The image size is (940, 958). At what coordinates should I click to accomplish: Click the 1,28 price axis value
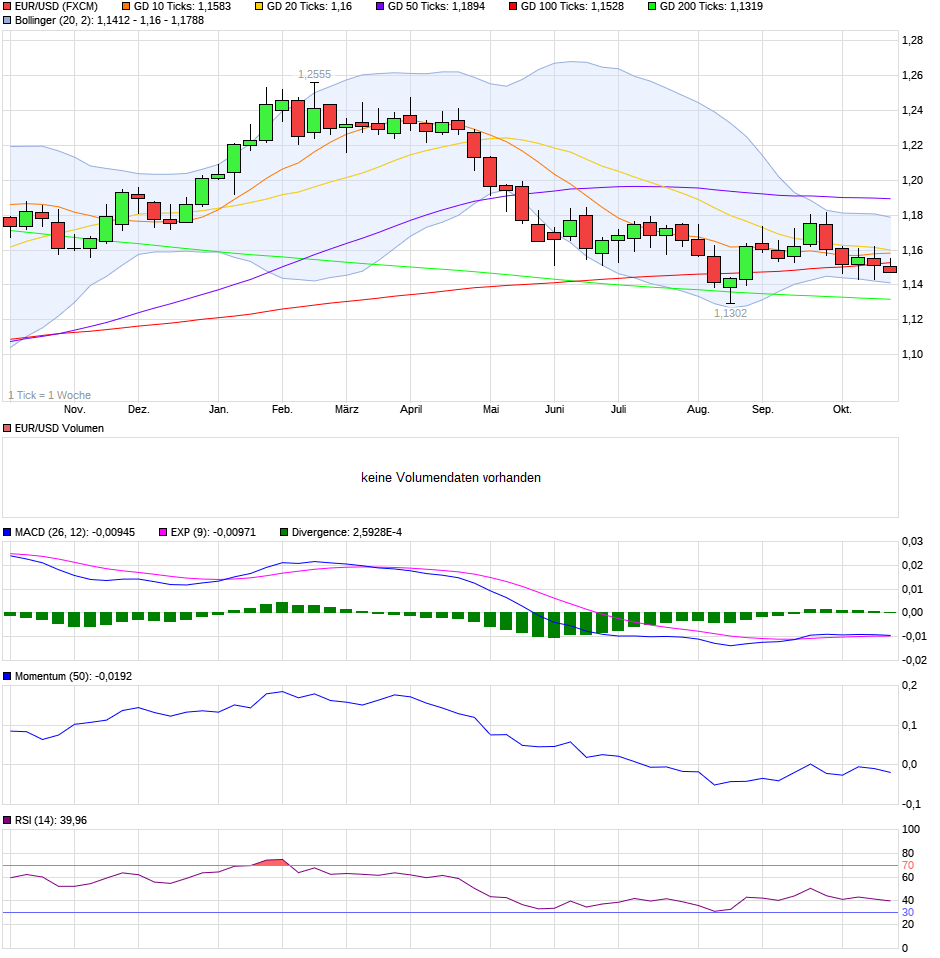913,41
